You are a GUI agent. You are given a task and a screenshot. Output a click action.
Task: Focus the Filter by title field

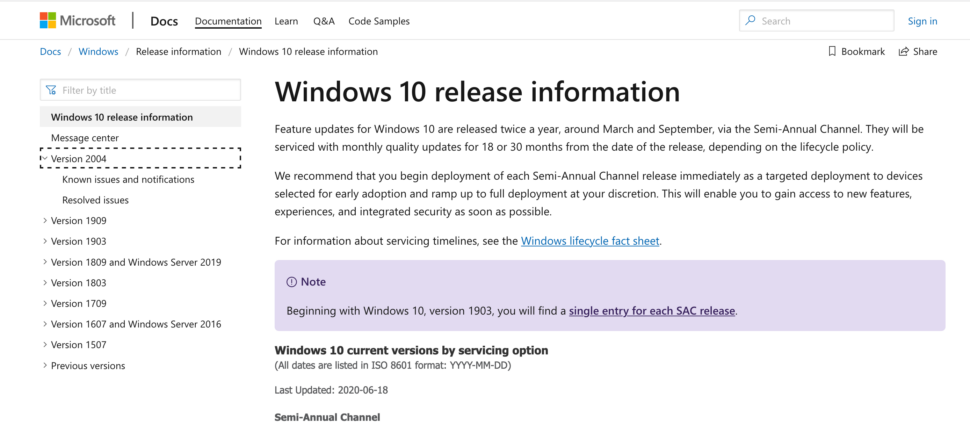(140, 90)
